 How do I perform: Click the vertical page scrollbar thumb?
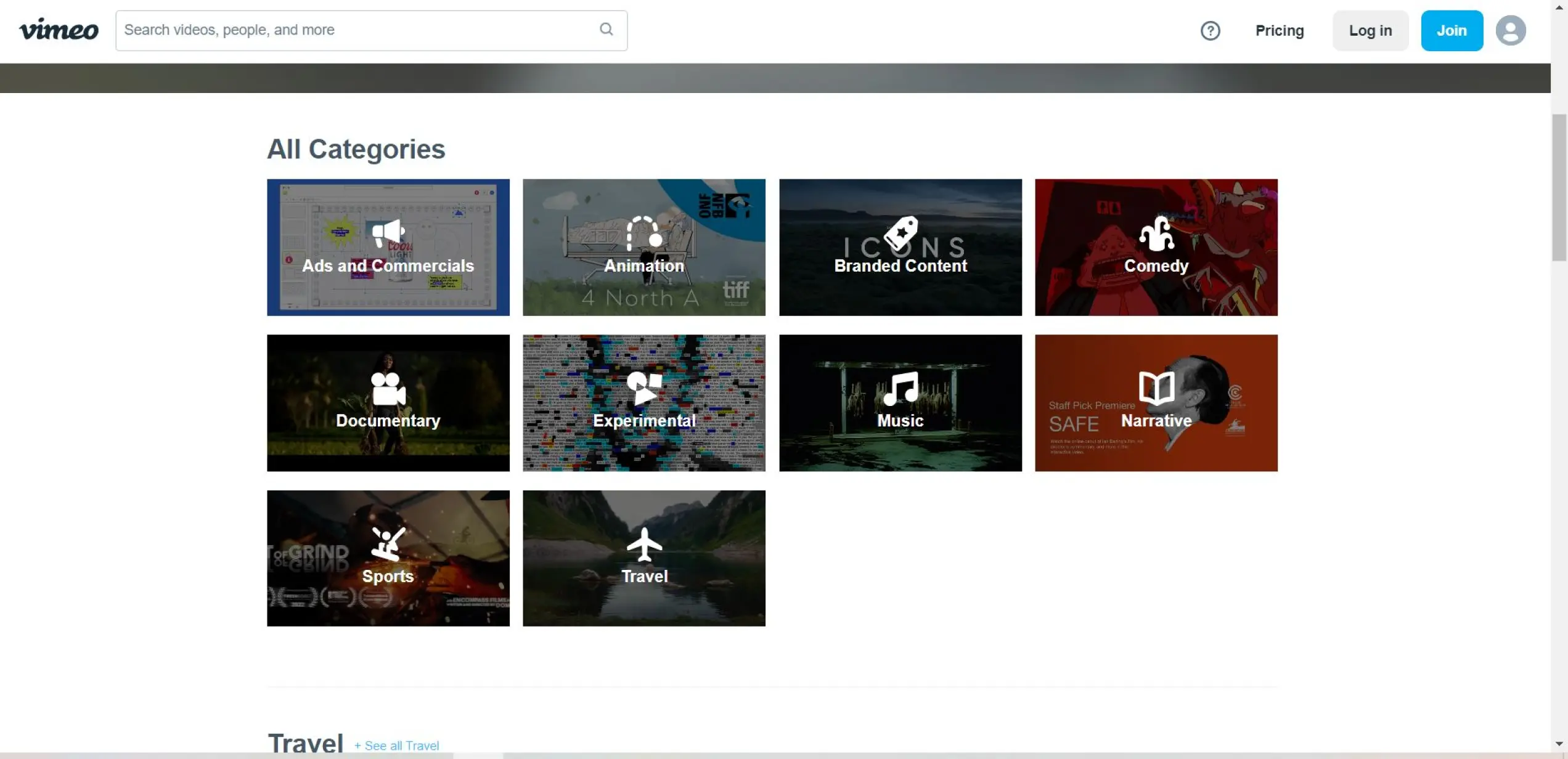(1559, 188)
